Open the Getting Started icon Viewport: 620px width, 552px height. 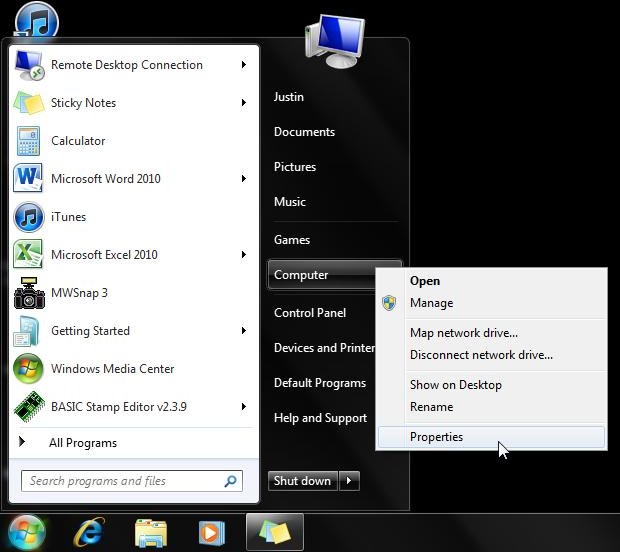coord(26,331)
